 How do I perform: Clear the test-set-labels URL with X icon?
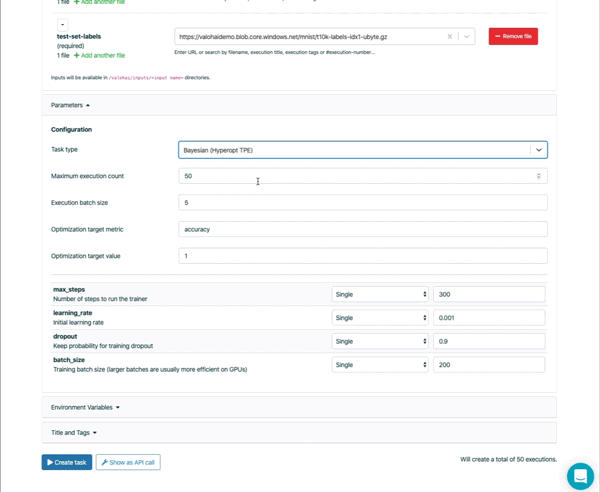(x=450, y=37)
